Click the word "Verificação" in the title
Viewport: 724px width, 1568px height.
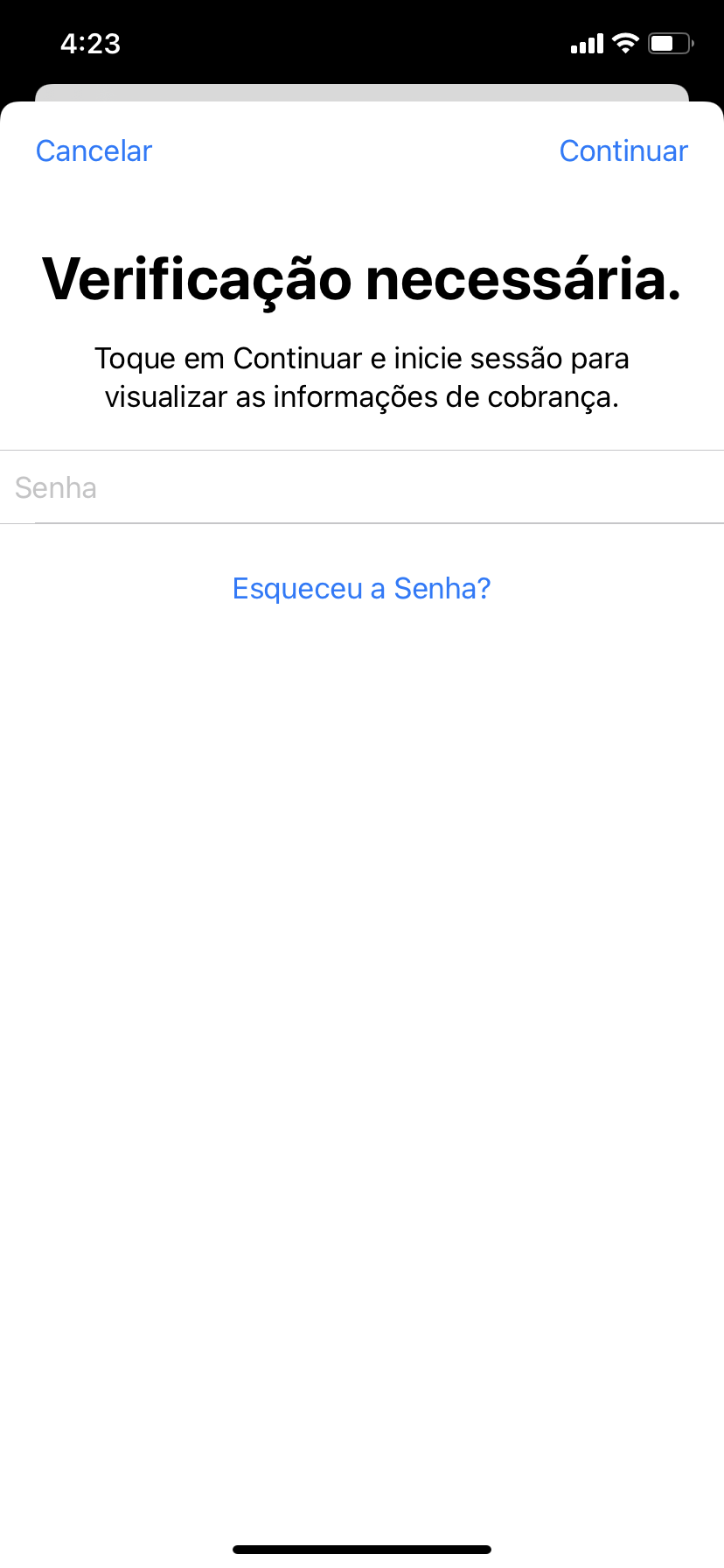[x=197, y=280]
